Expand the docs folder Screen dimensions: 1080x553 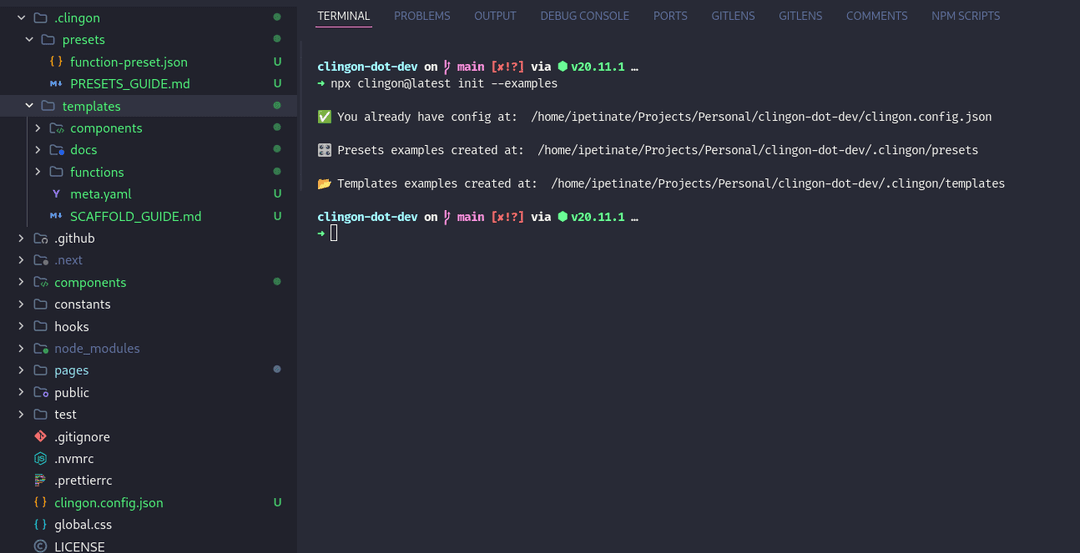coord(37,150)
